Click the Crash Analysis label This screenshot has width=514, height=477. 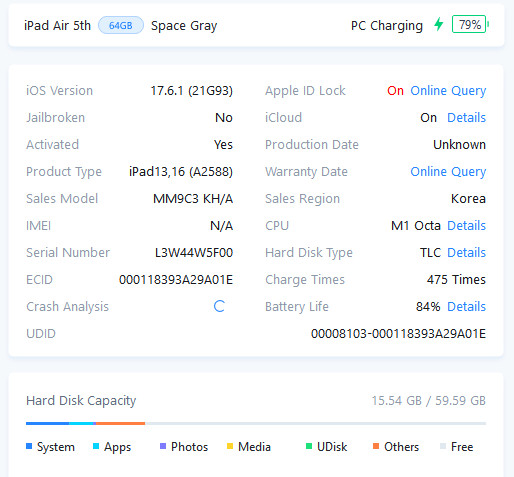[x=67, y=307]
